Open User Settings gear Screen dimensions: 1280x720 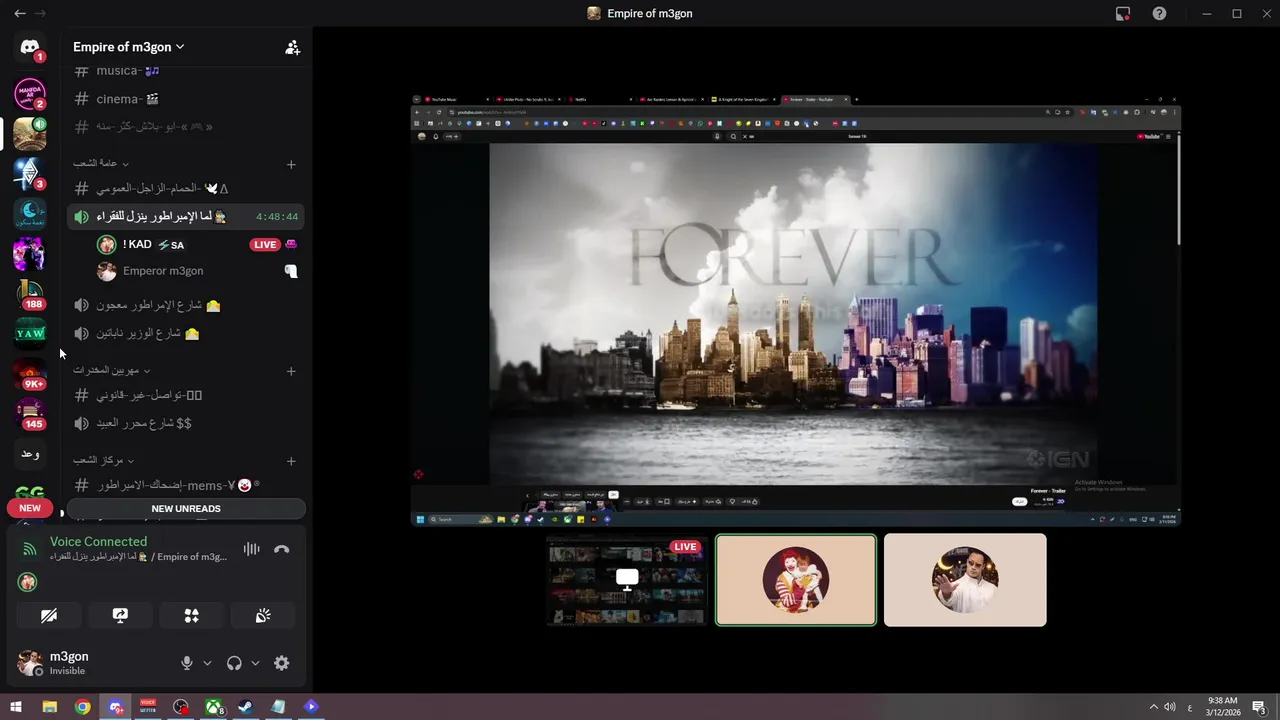[282, 663]
